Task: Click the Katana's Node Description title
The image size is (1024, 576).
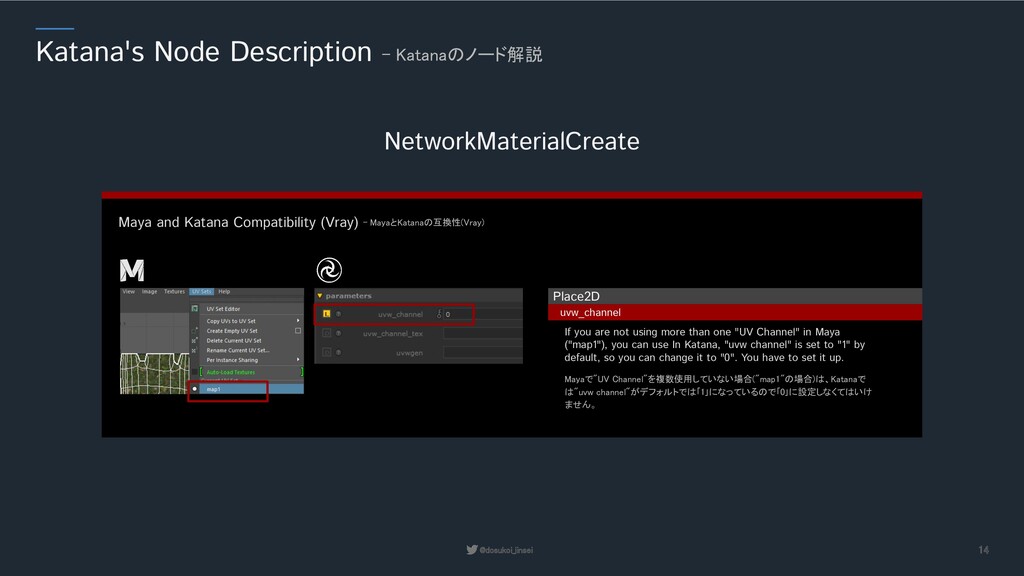Action: pyautogui.click(x=204, y=52)
